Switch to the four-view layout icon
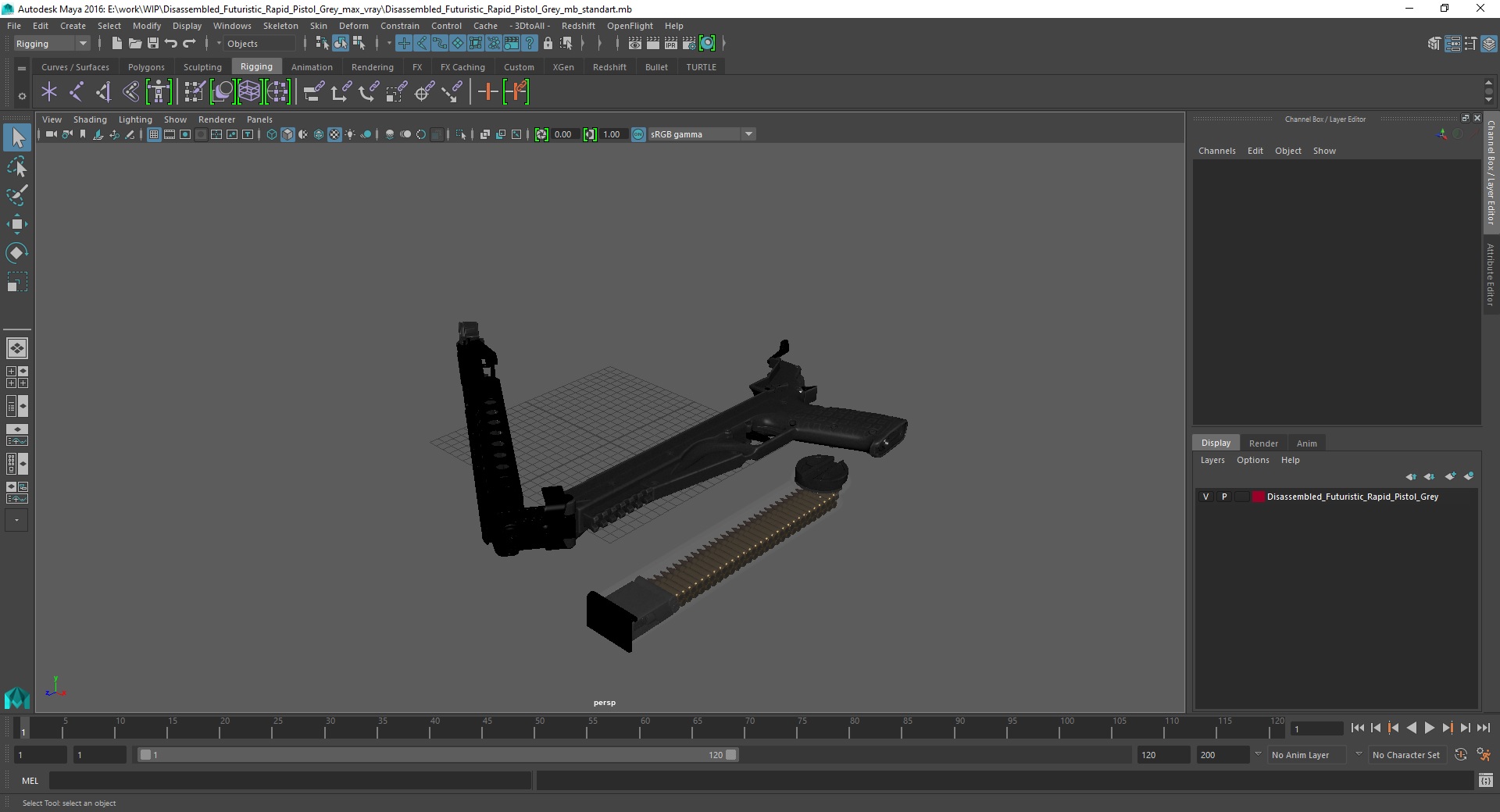 point(16,377)
